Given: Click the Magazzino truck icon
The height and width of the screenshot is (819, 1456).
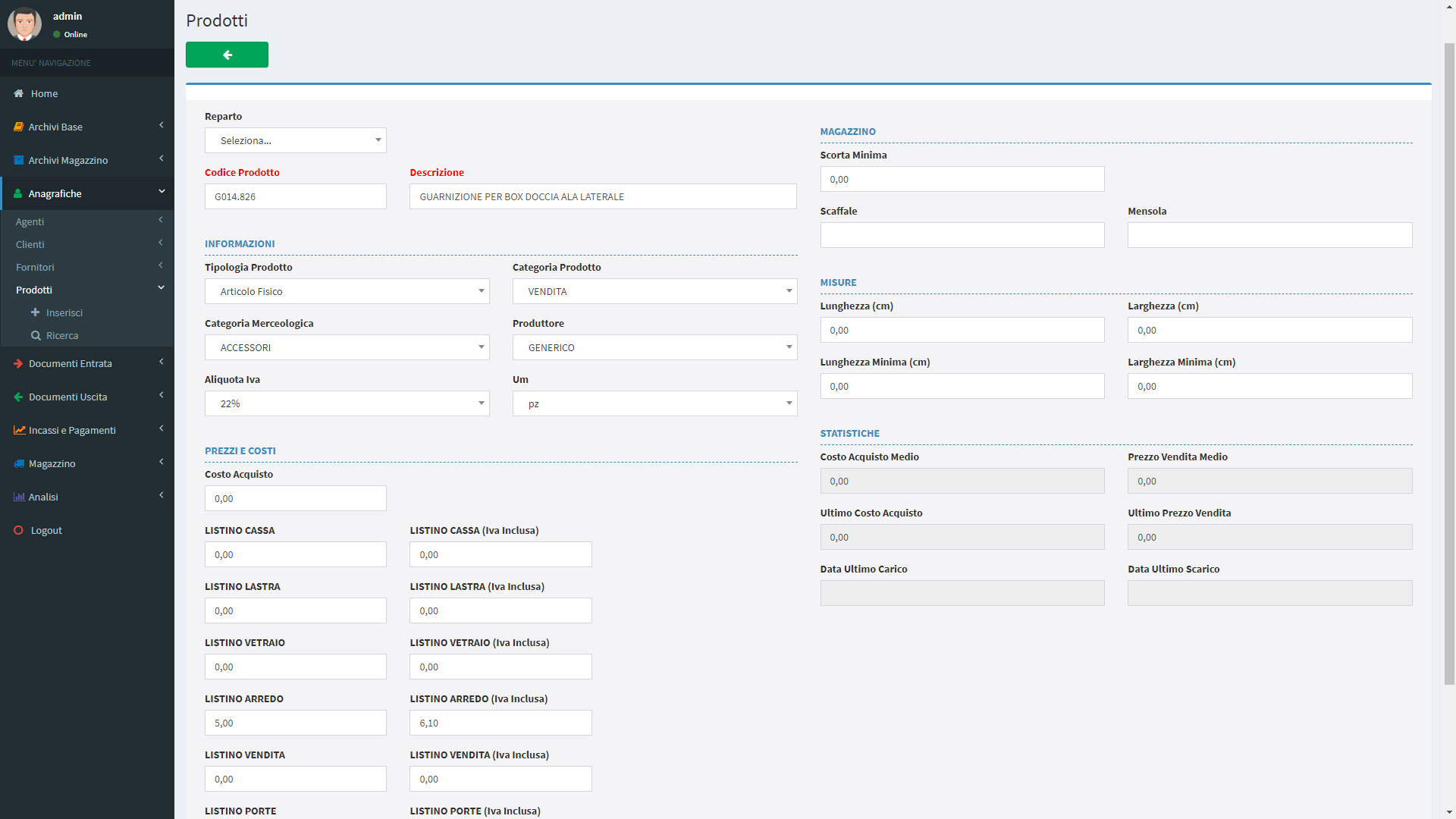Looking at the screenshot, I should (19, 463).
